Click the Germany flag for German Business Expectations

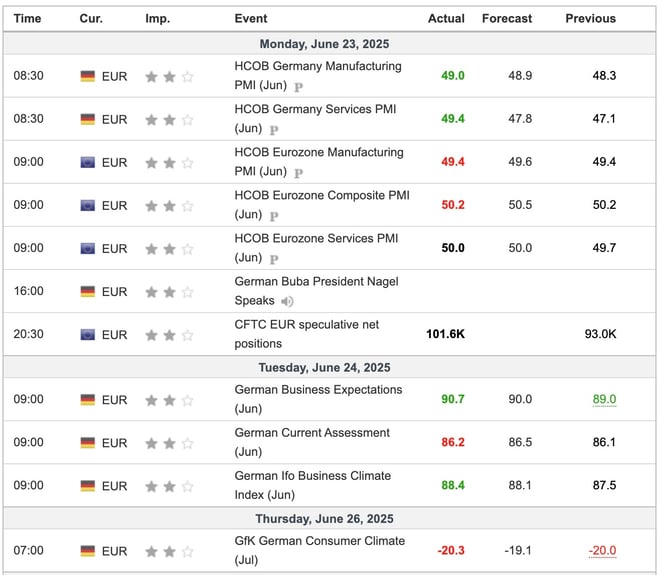click(x=88, y=400)
